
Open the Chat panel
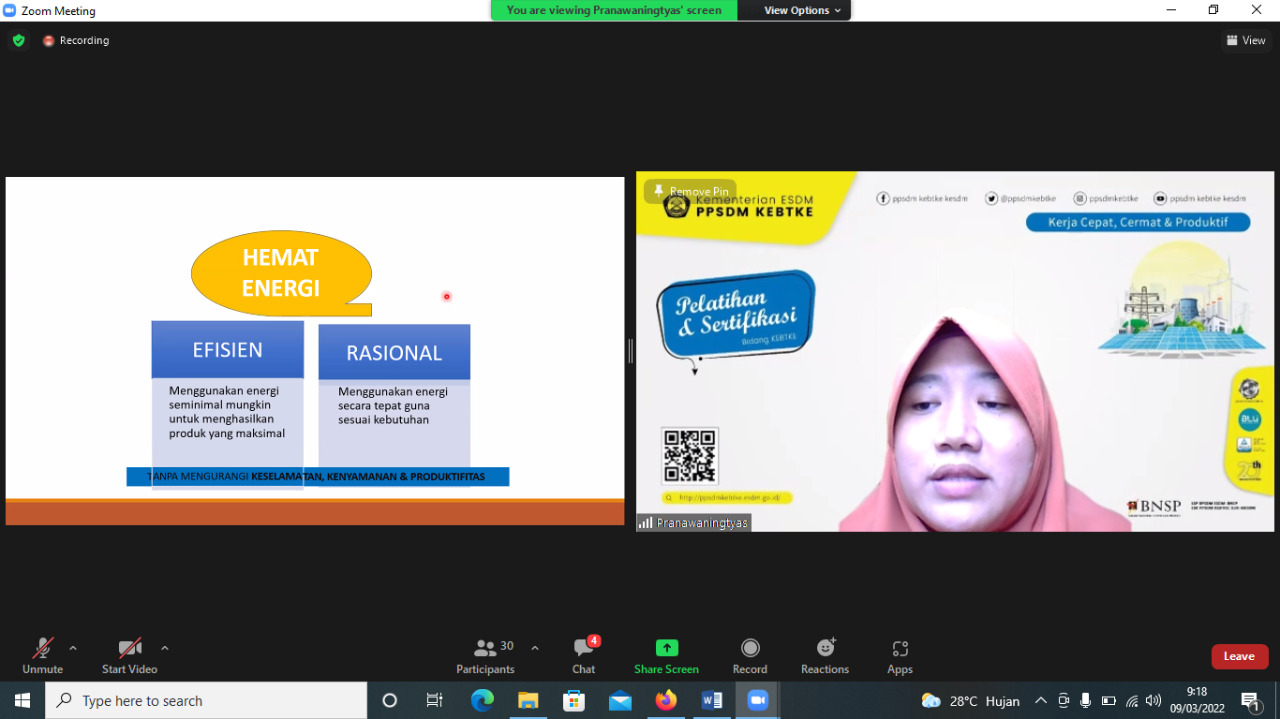click(x=584, y=655)
